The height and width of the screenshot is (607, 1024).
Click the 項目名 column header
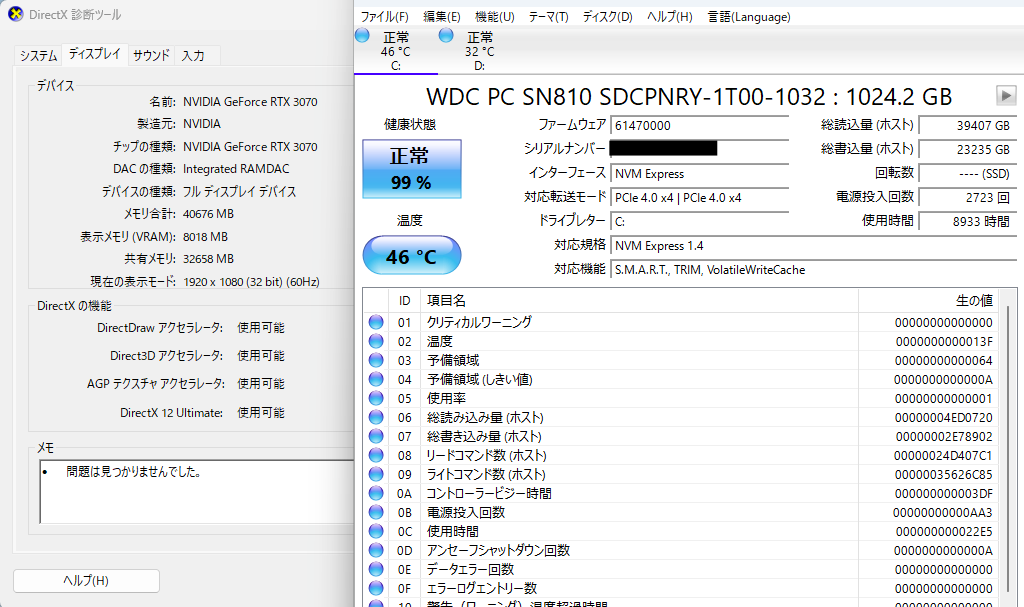point(639,301)
